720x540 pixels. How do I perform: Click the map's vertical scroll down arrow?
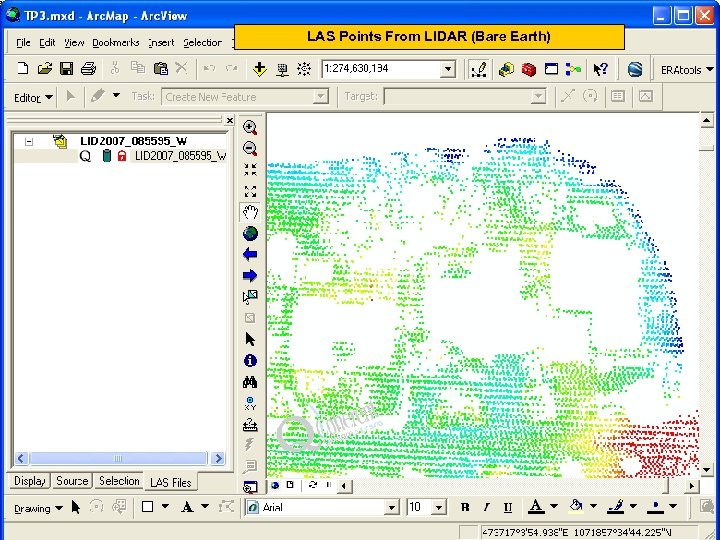coord(707,470)
